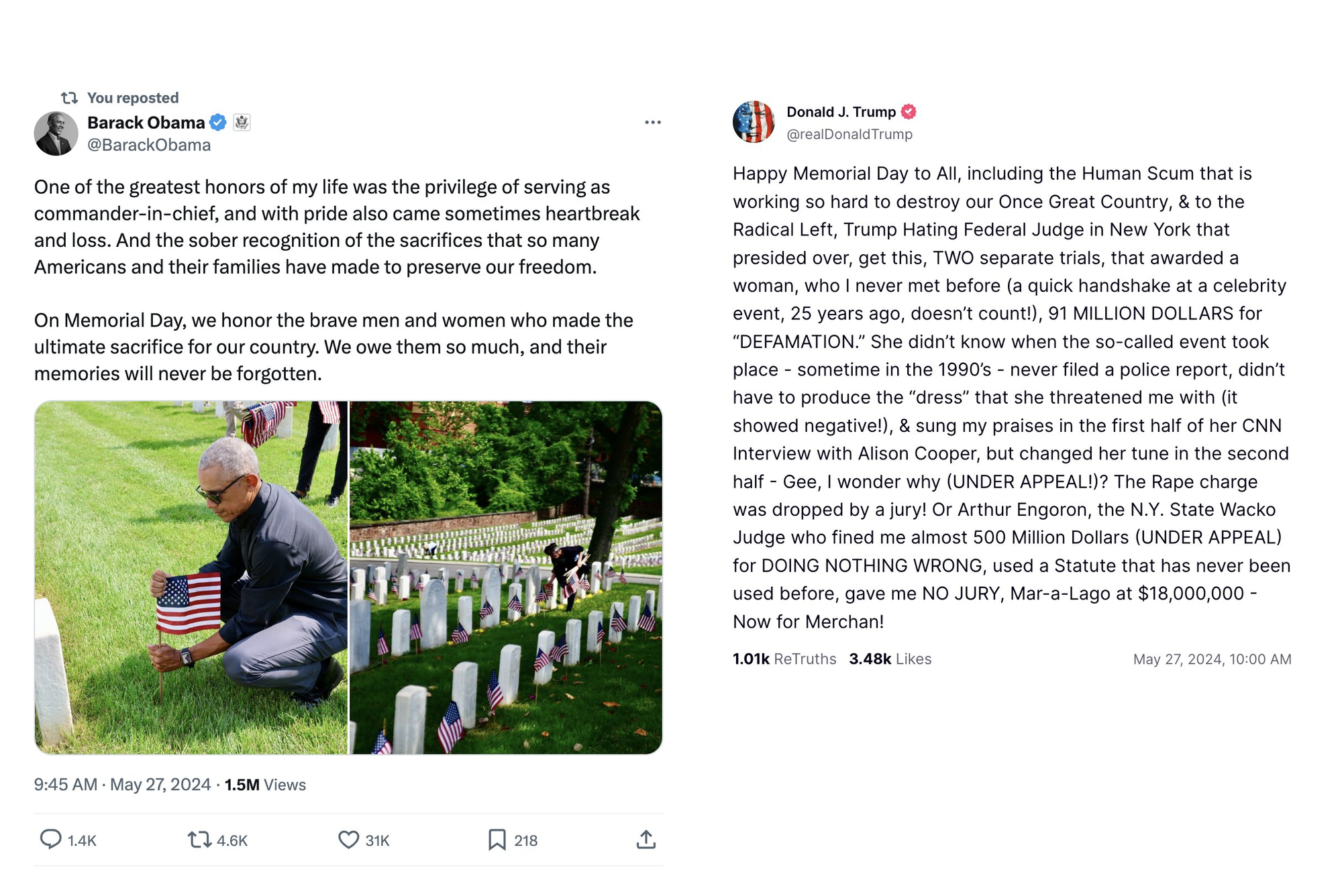Click the Donald J. Trump display name
This screenshot has height=896, width=1342.
pyautogui.click(x=841, y=111)
